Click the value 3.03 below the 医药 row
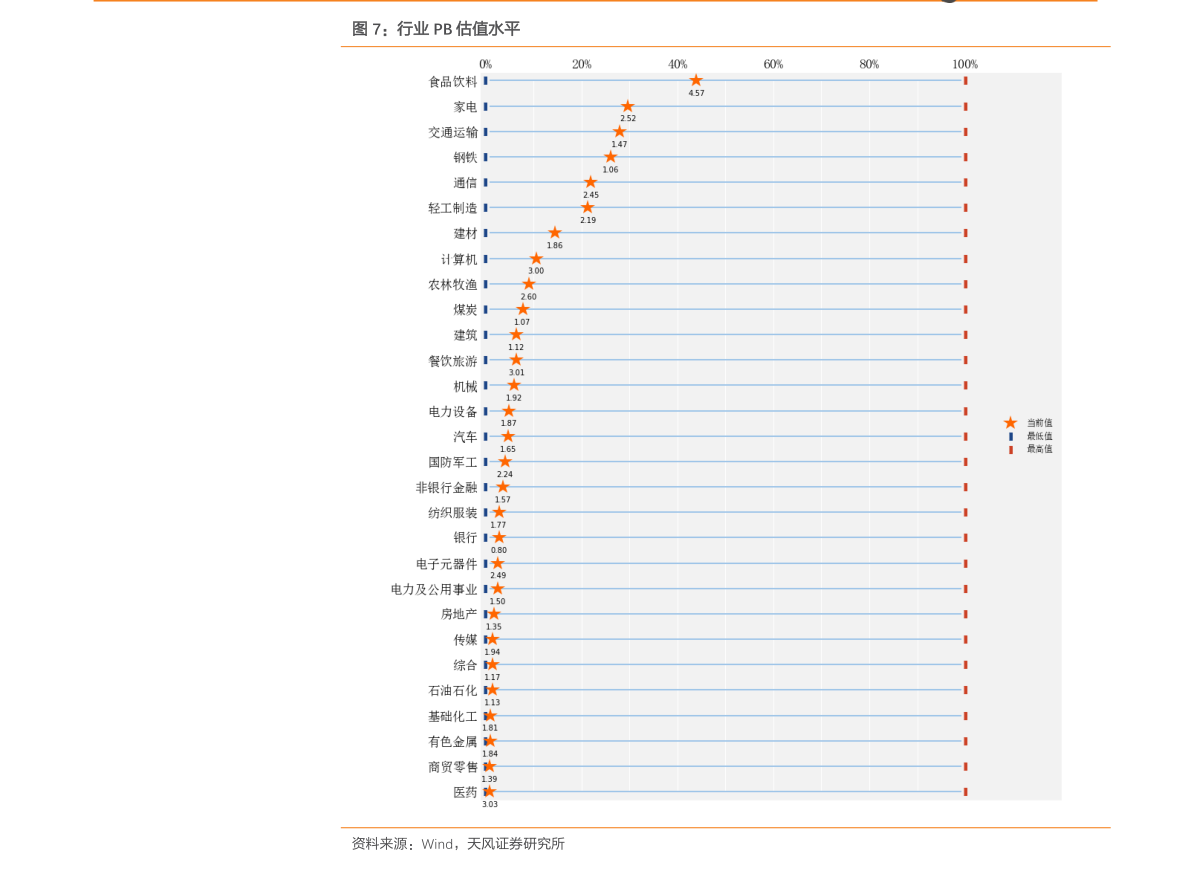 490,804
